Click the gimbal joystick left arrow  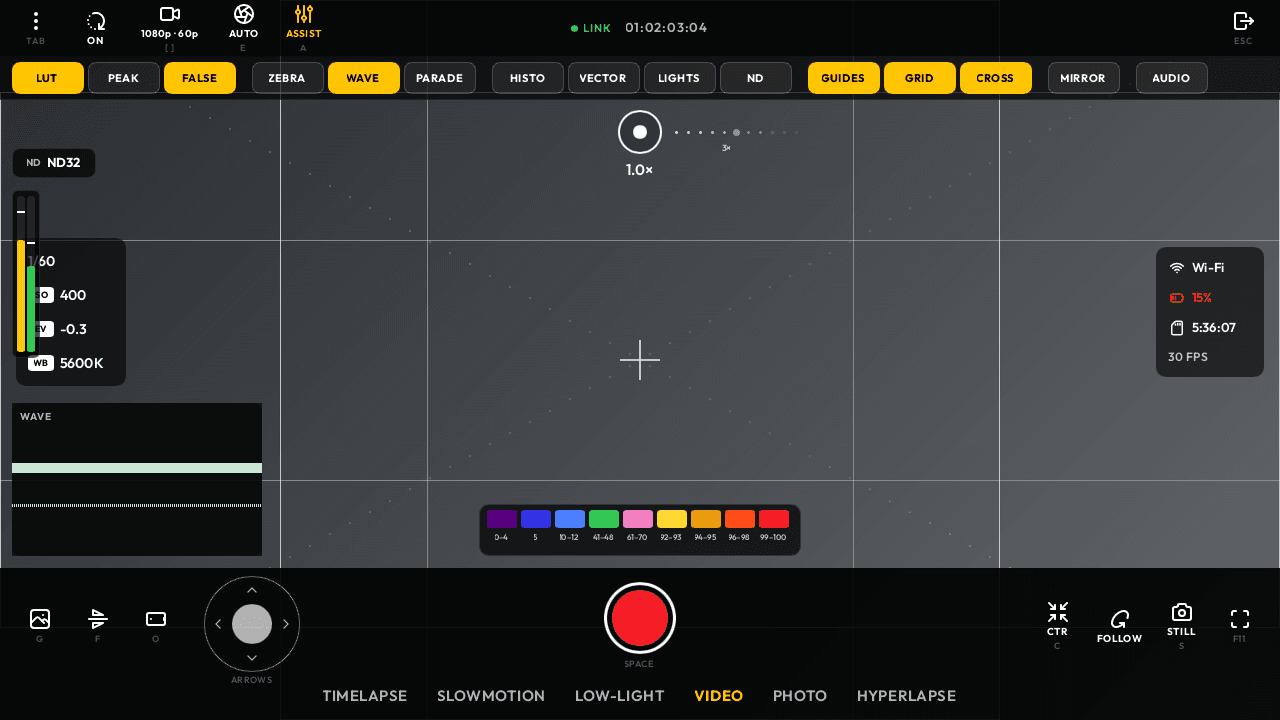[x=219, y=624]
